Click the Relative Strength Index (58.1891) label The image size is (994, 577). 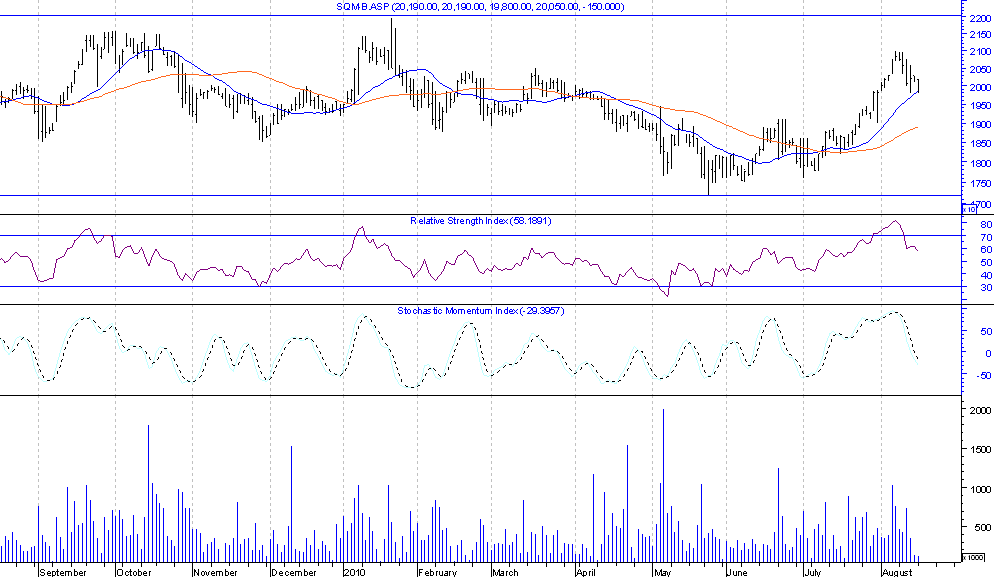point(481,221)
